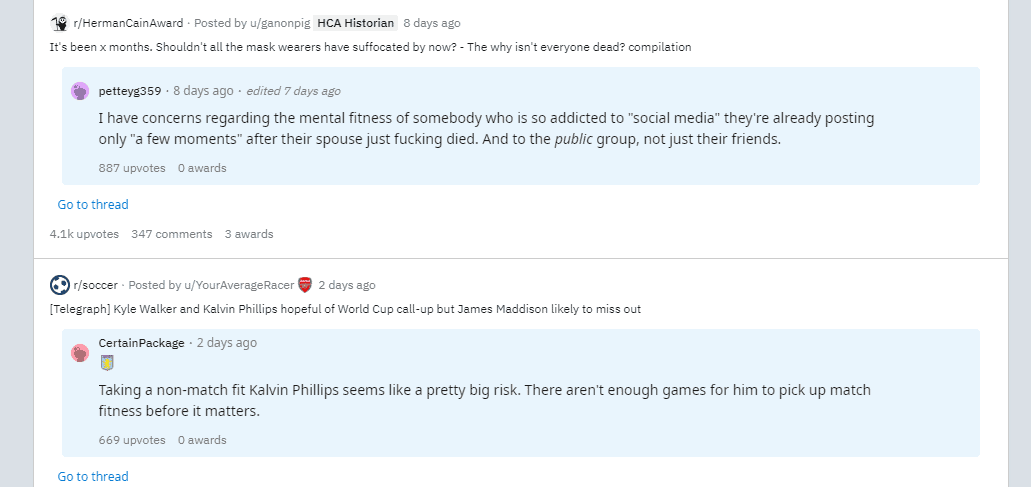Go to thread for the Kalvin Phillips post

click(93, 477)
